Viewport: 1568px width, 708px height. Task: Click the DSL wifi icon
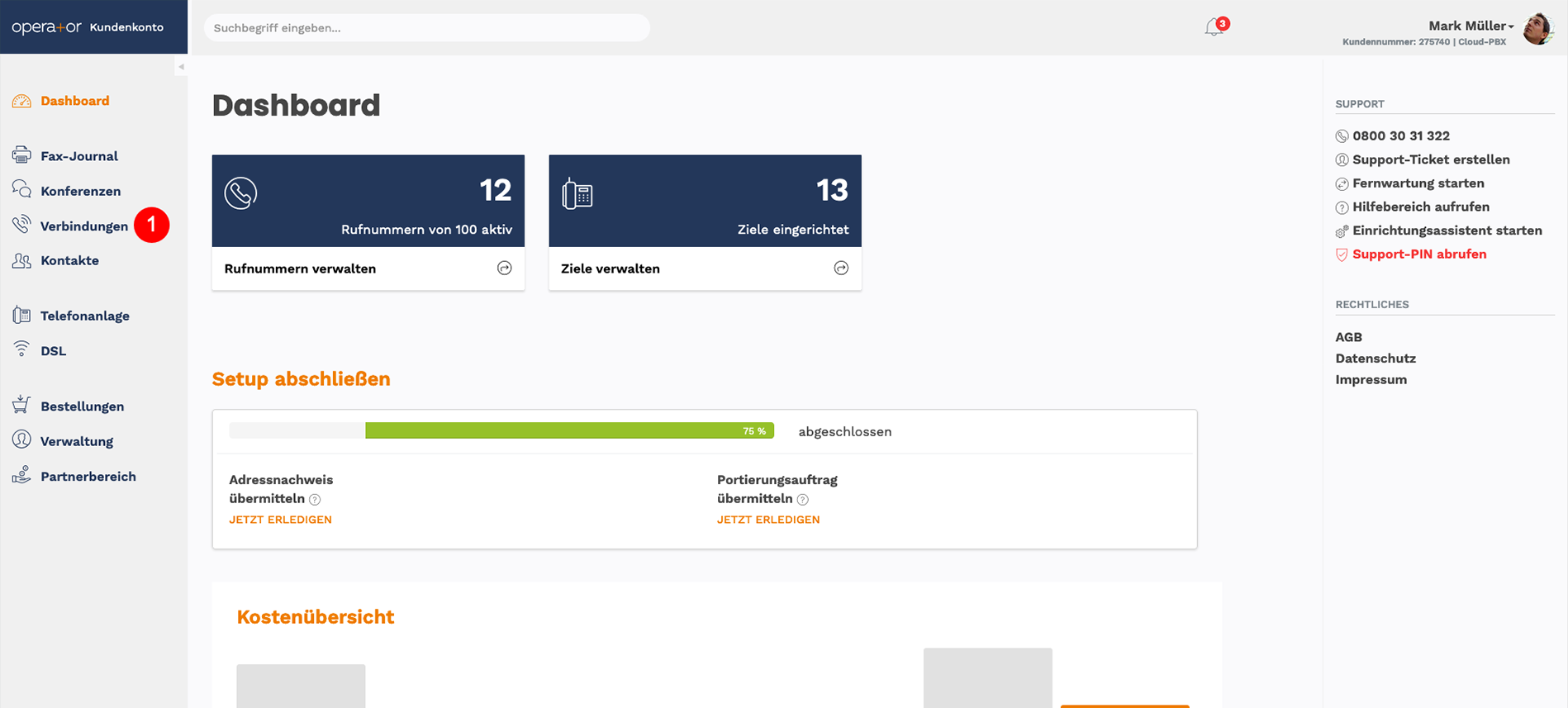21,349
